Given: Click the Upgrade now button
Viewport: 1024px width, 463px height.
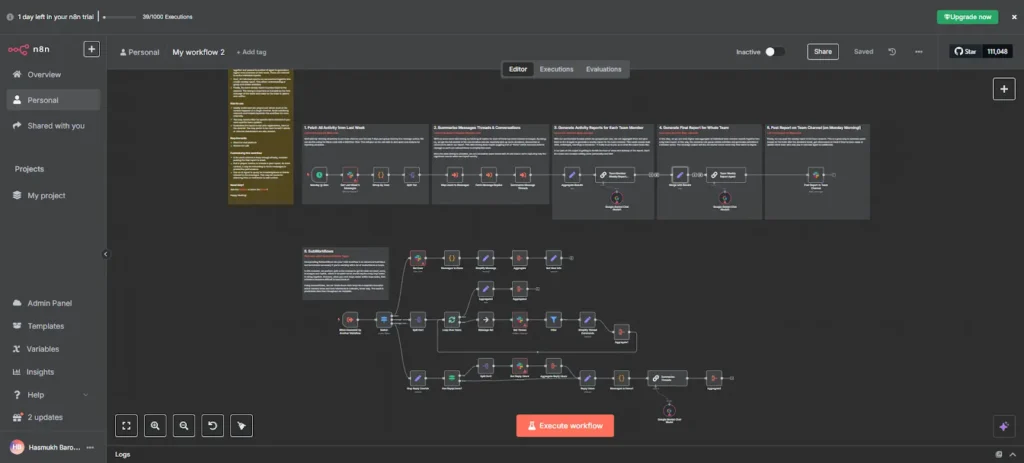Looking at the screenshot, I should click(966, 17).
